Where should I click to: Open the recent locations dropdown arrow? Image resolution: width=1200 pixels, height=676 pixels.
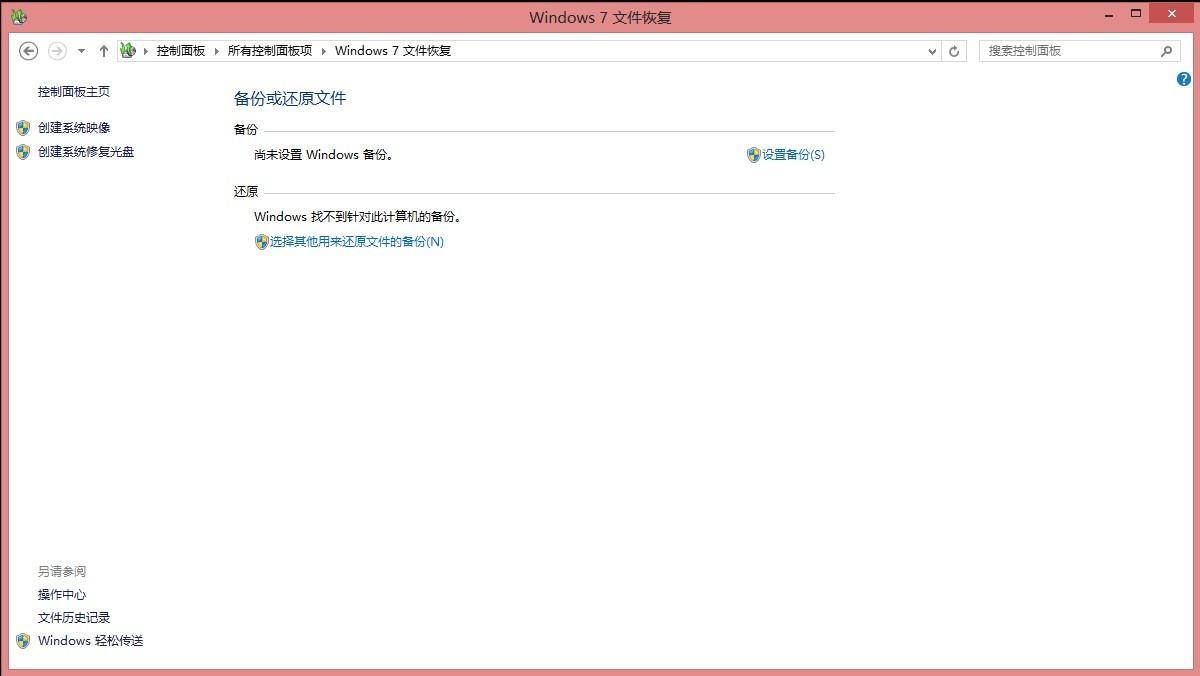81,51
